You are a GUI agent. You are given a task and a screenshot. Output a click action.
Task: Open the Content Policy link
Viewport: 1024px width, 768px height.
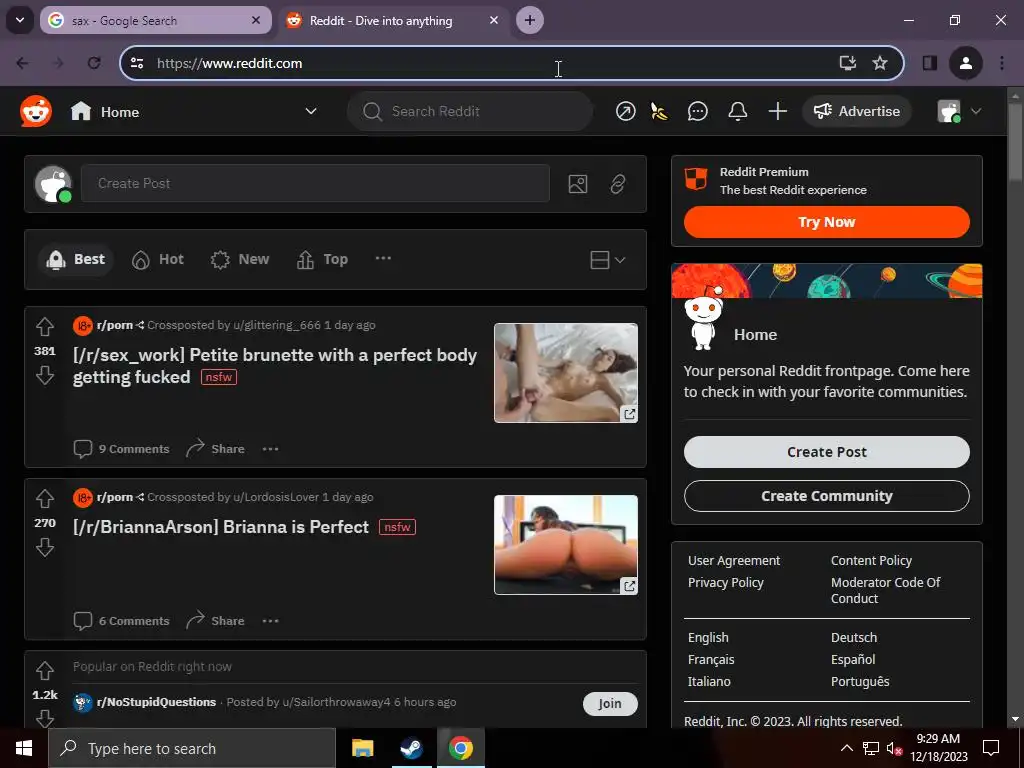point(871,561)
